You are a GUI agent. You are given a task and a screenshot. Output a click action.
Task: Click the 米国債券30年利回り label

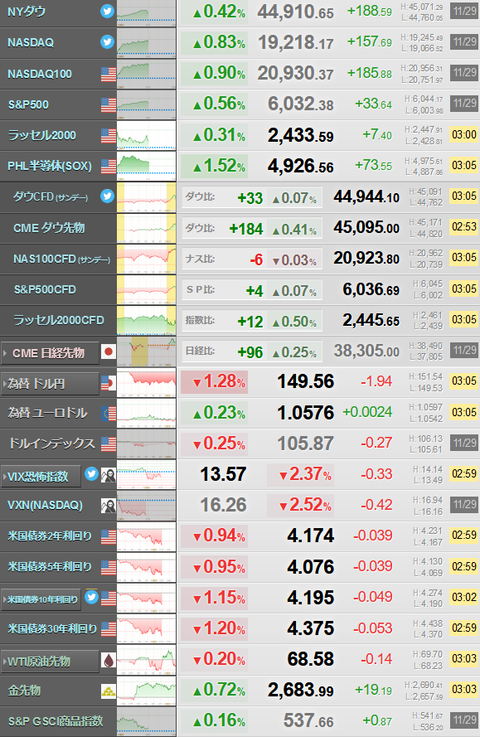point(52,628)
